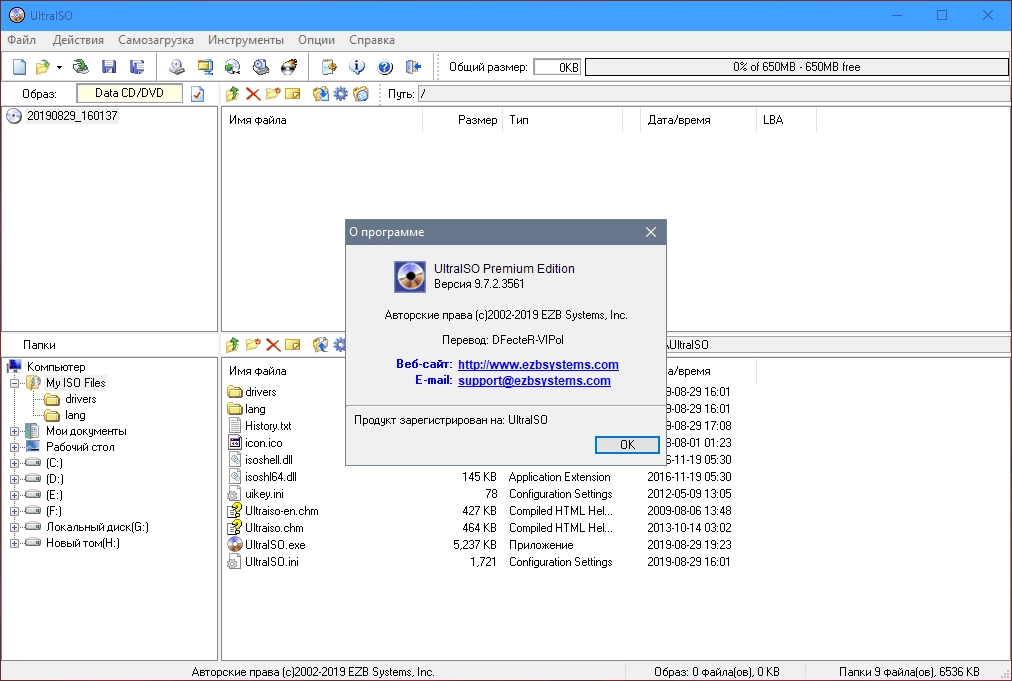Click the upper Up folder icon
Viewport: 1012px width, 681px height.
pyautogui.click(x=232, y=94)
